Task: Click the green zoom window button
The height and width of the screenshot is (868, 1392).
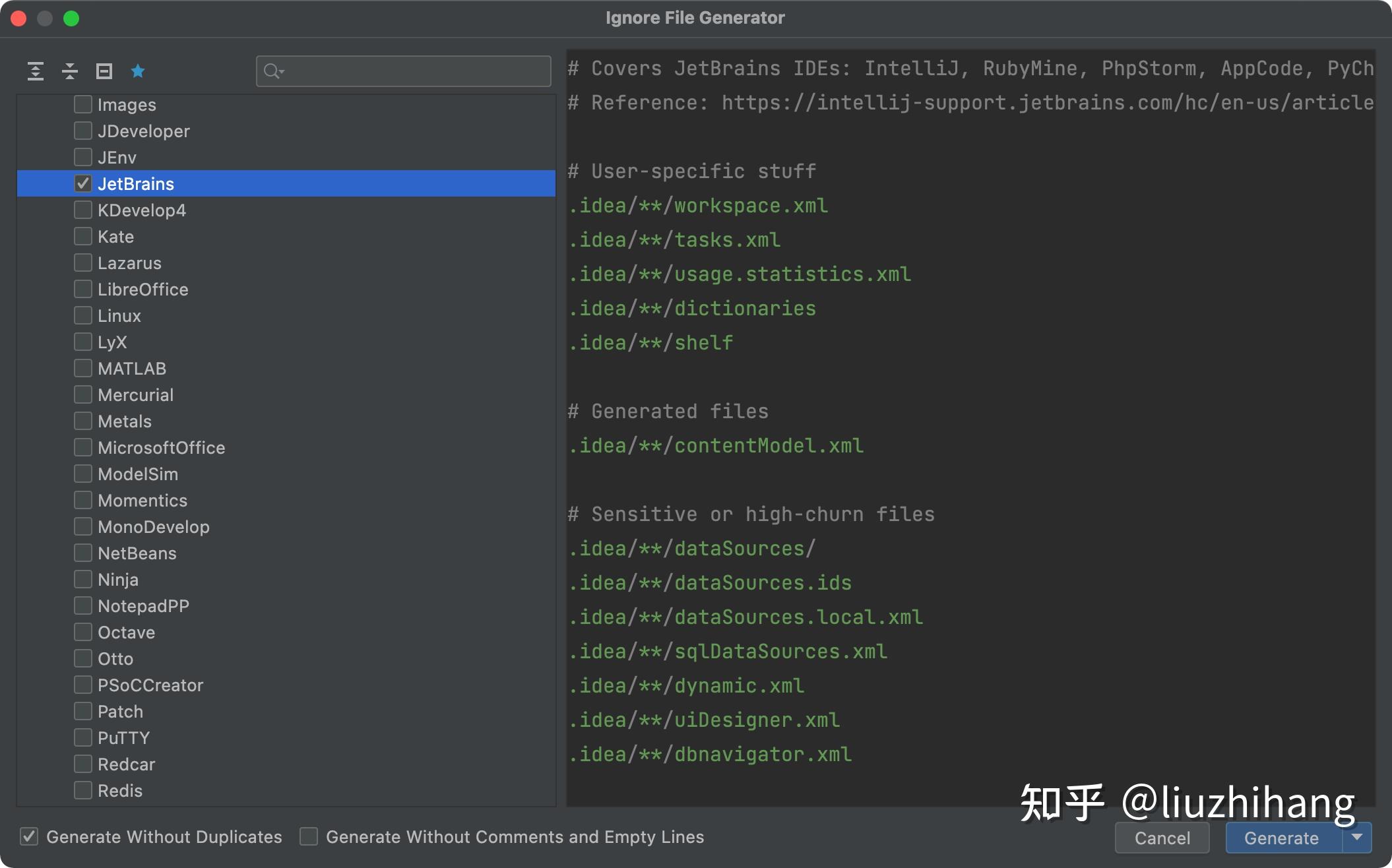Action: [71, 18]
